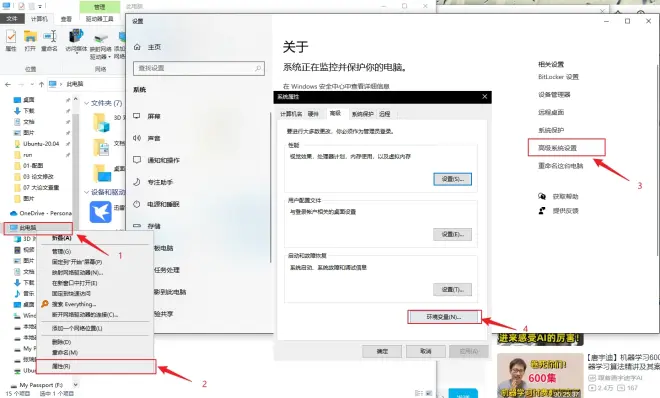Select Ubuntu-20.04 in Quick access
This screenshot has height=398, width=660.
(41, 143)
